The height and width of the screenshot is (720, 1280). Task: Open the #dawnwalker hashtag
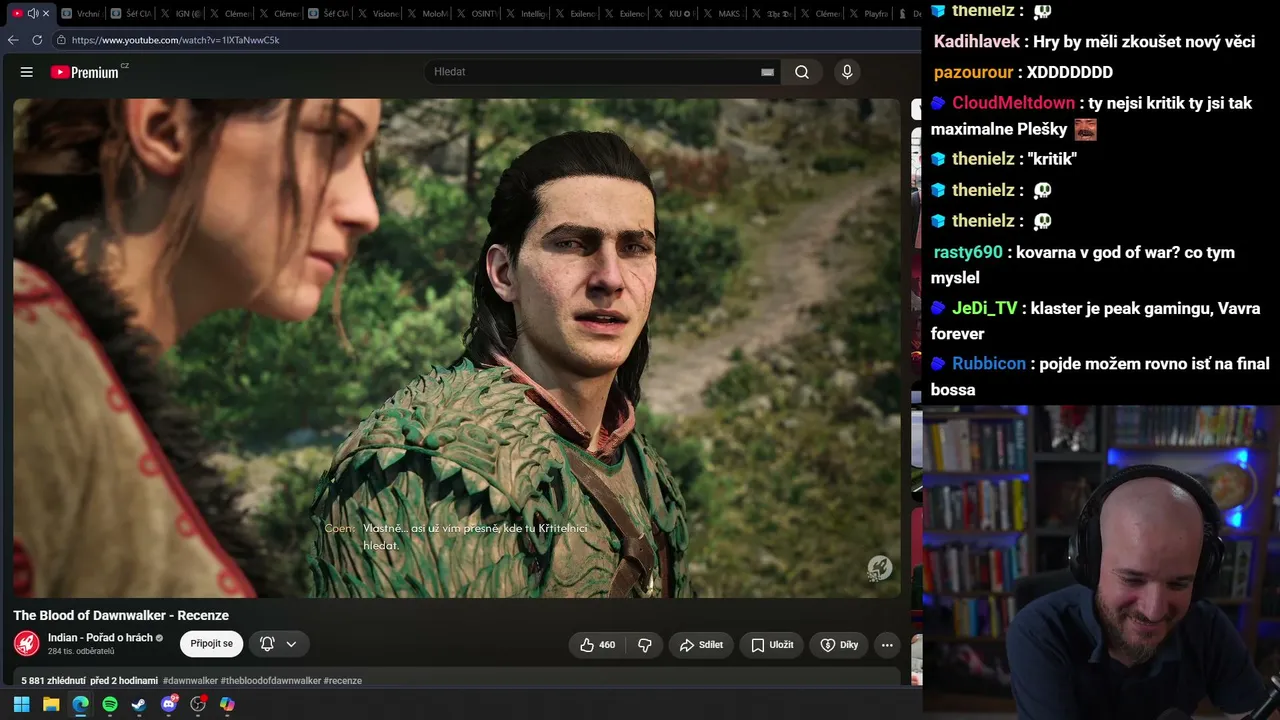190,681
